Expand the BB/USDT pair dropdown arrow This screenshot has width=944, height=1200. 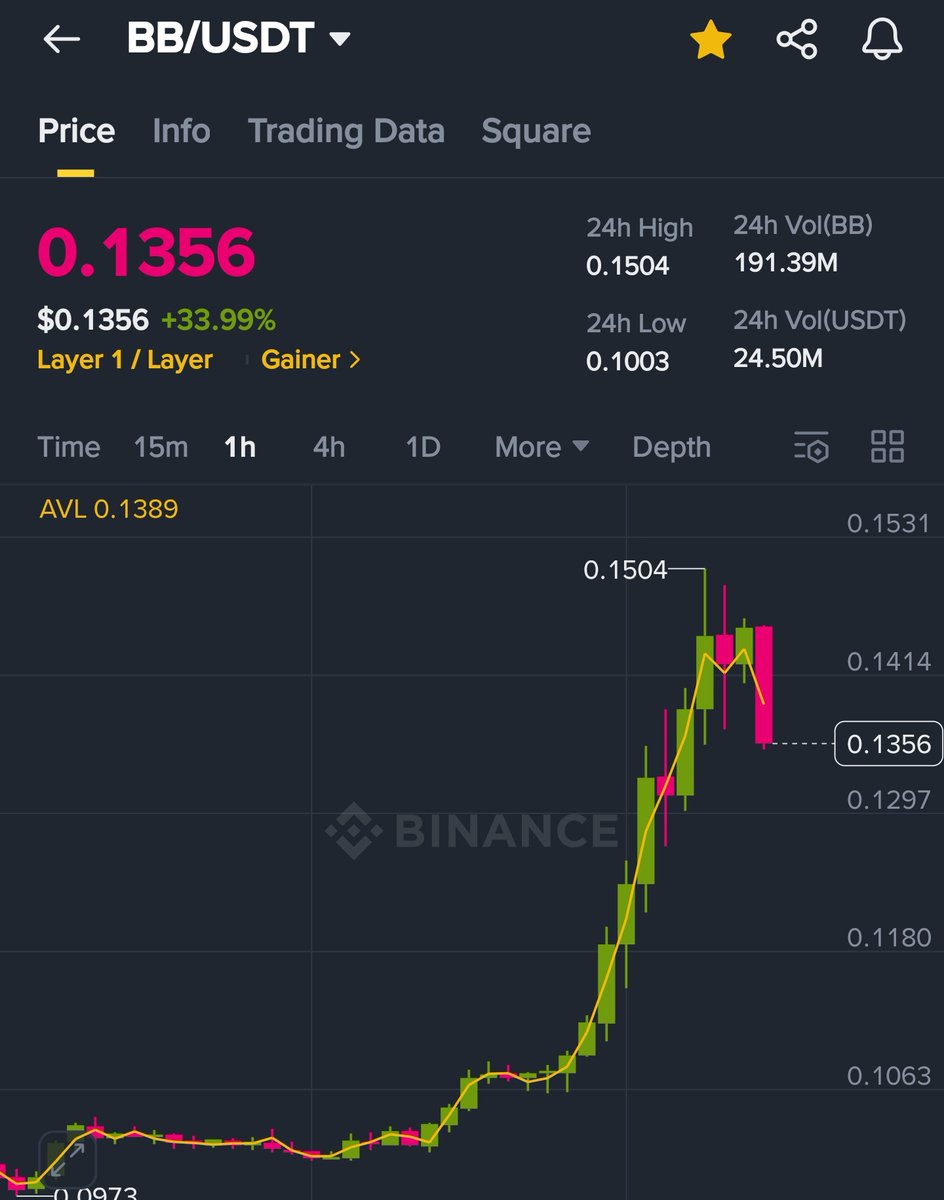point(340,39)
